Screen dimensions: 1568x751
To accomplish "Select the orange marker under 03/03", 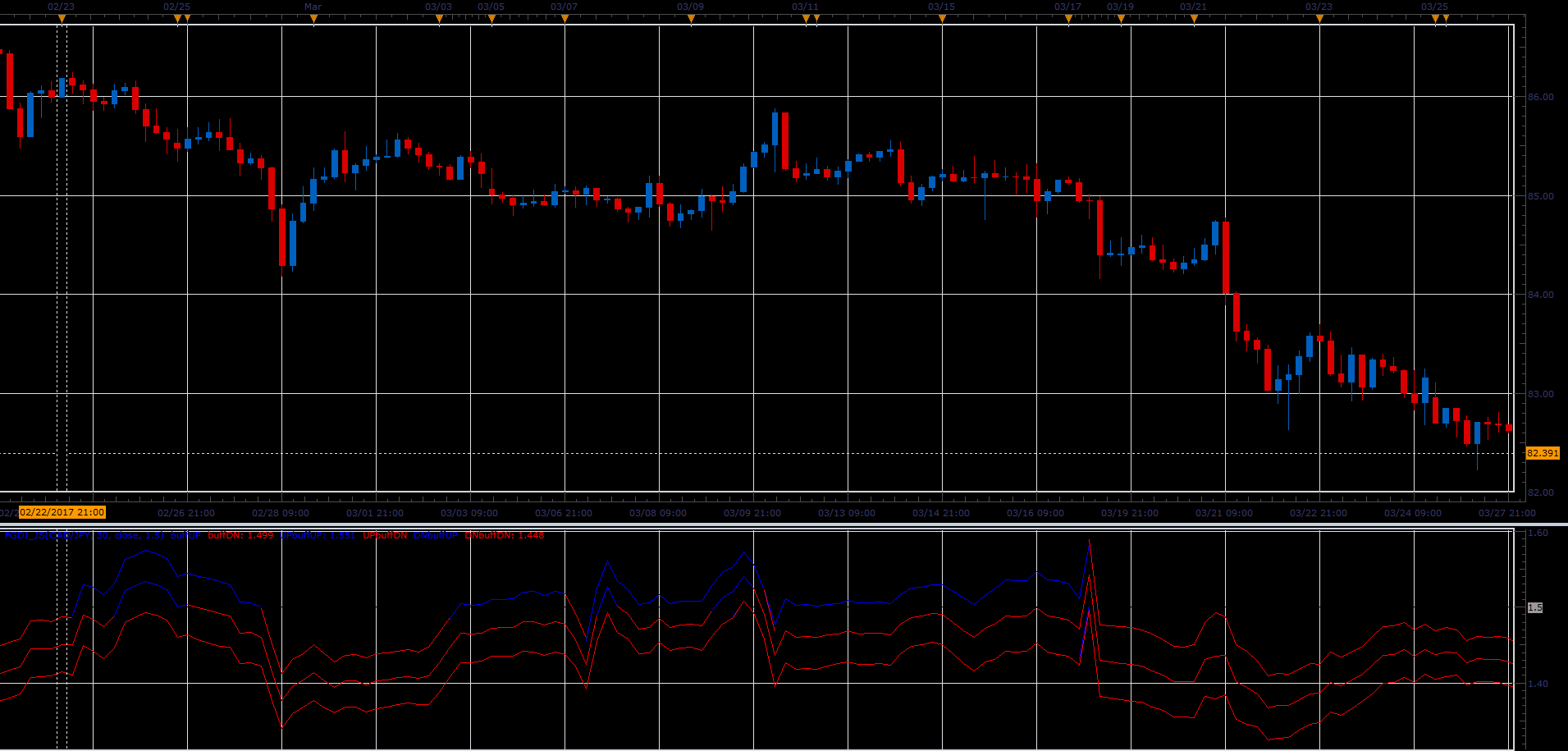I will point(439,19).
